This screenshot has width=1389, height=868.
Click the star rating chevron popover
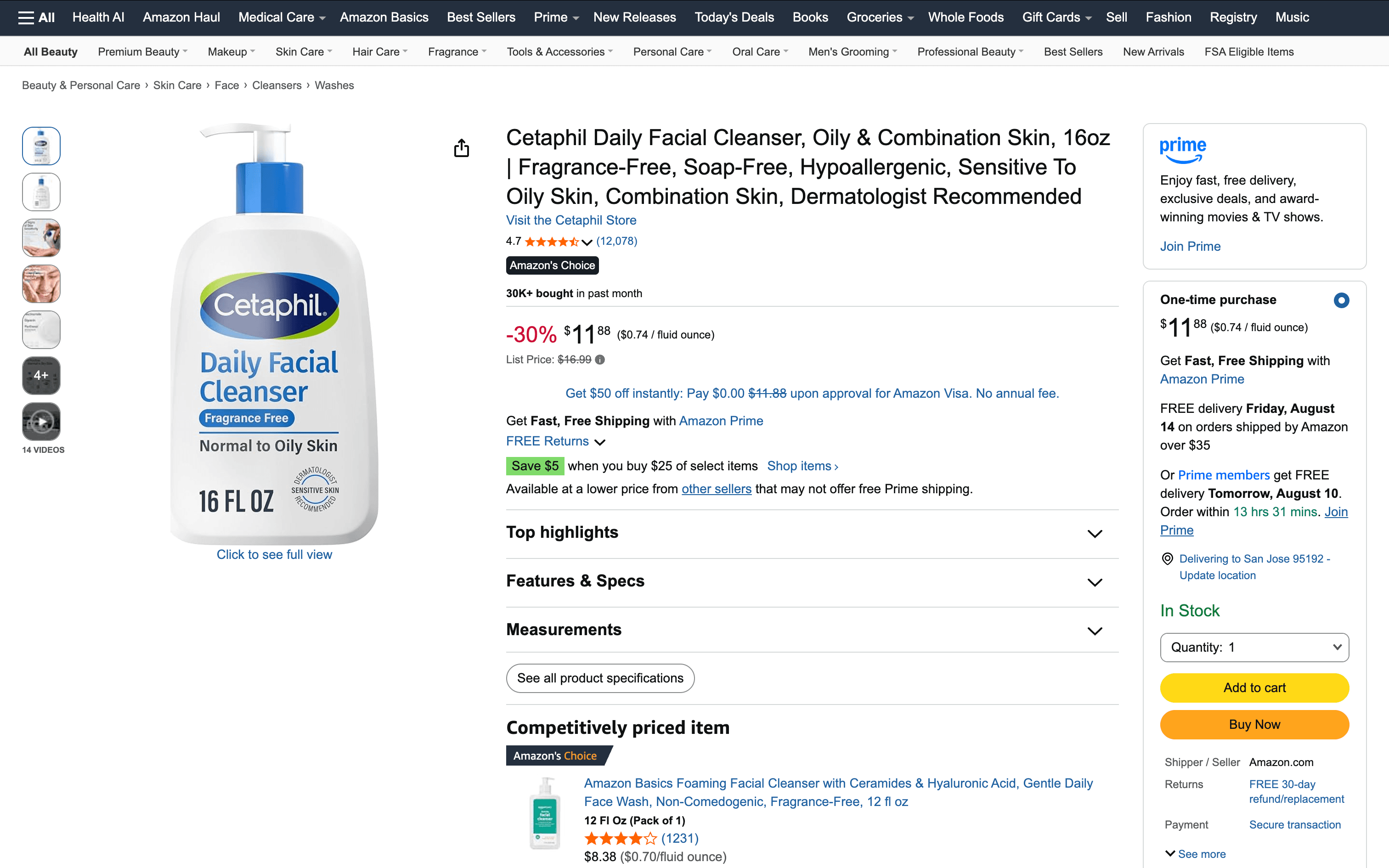(x=587, y=242)
